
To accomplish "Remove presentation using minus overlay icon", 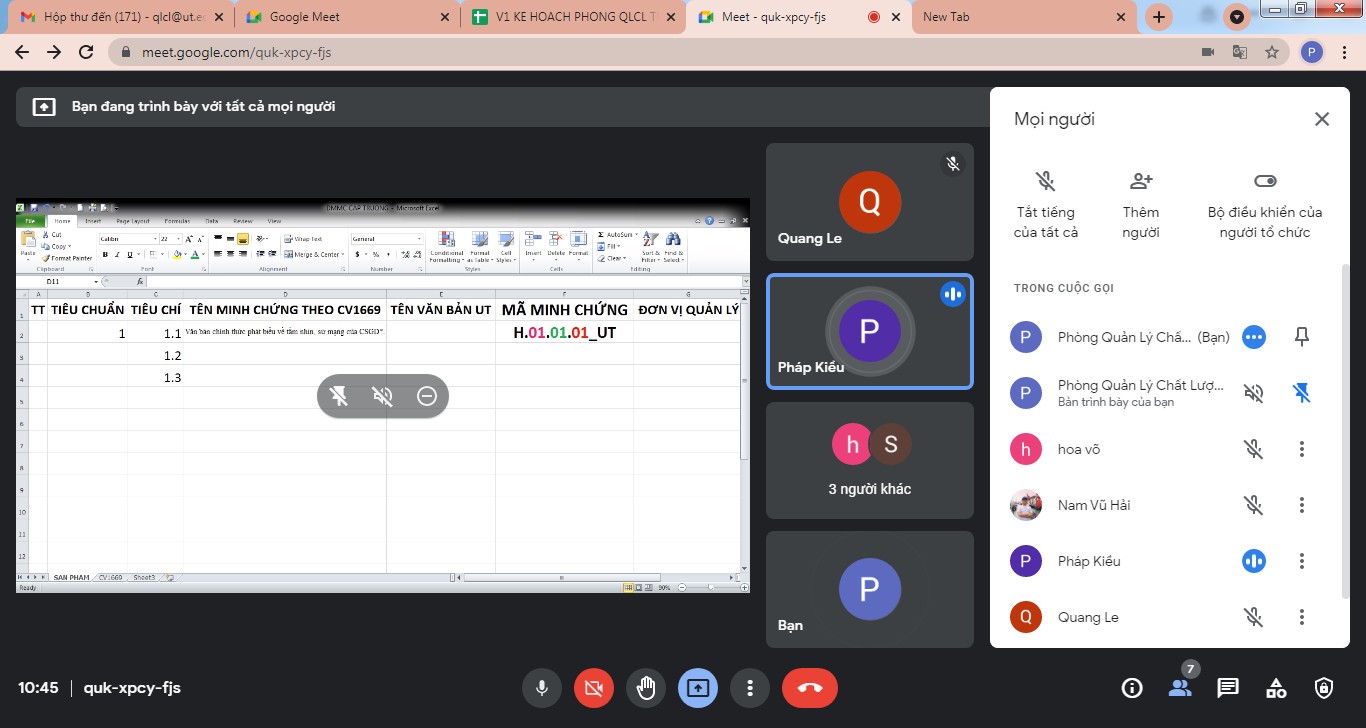I will (427, 397).
